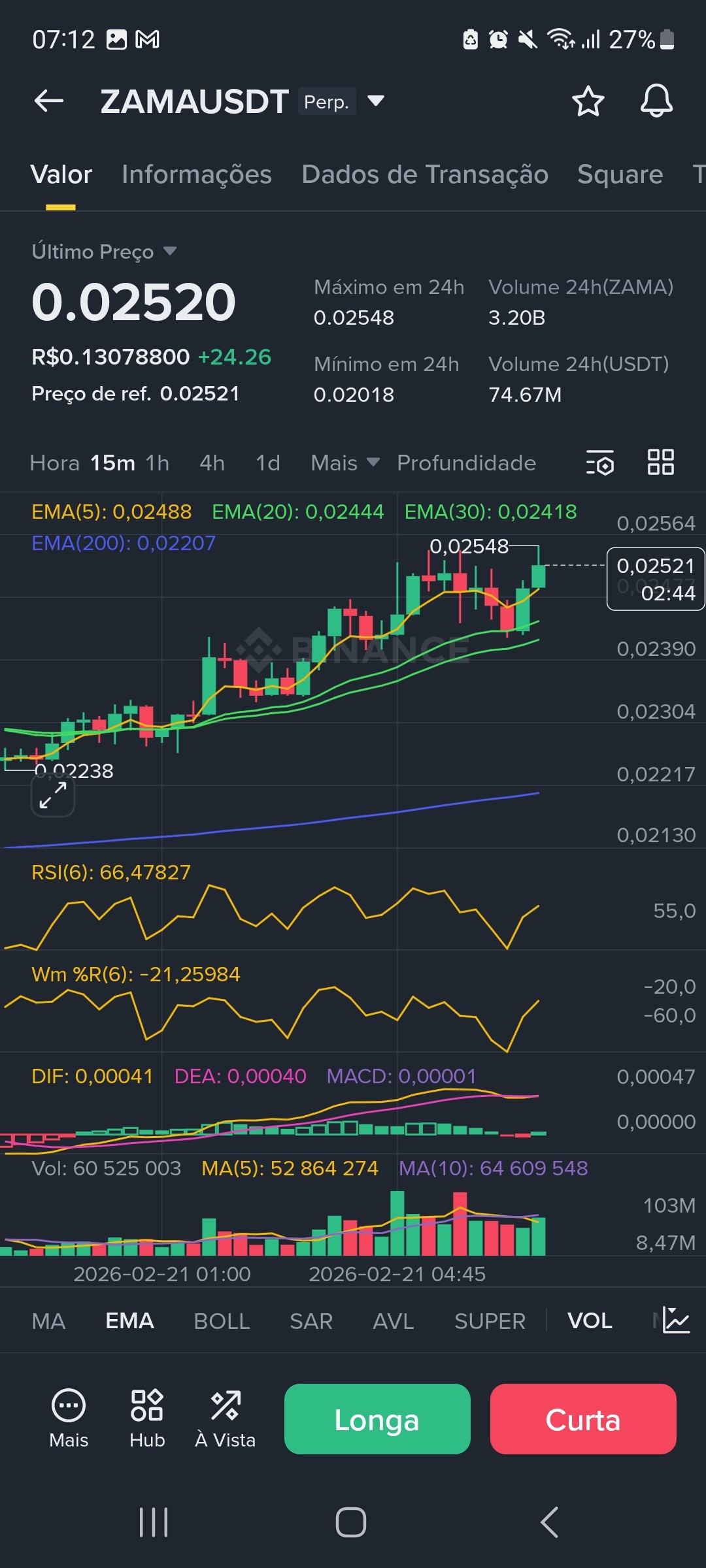This screenshot has height=1568, width=706.
Task: Tap Android system back button
Action: (550, 1522)
